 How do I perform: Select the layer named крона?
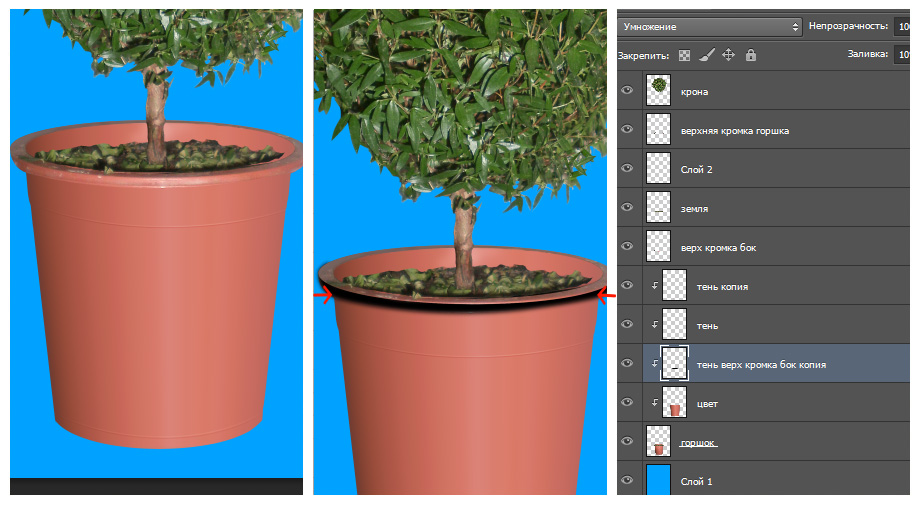pos(694,92)
